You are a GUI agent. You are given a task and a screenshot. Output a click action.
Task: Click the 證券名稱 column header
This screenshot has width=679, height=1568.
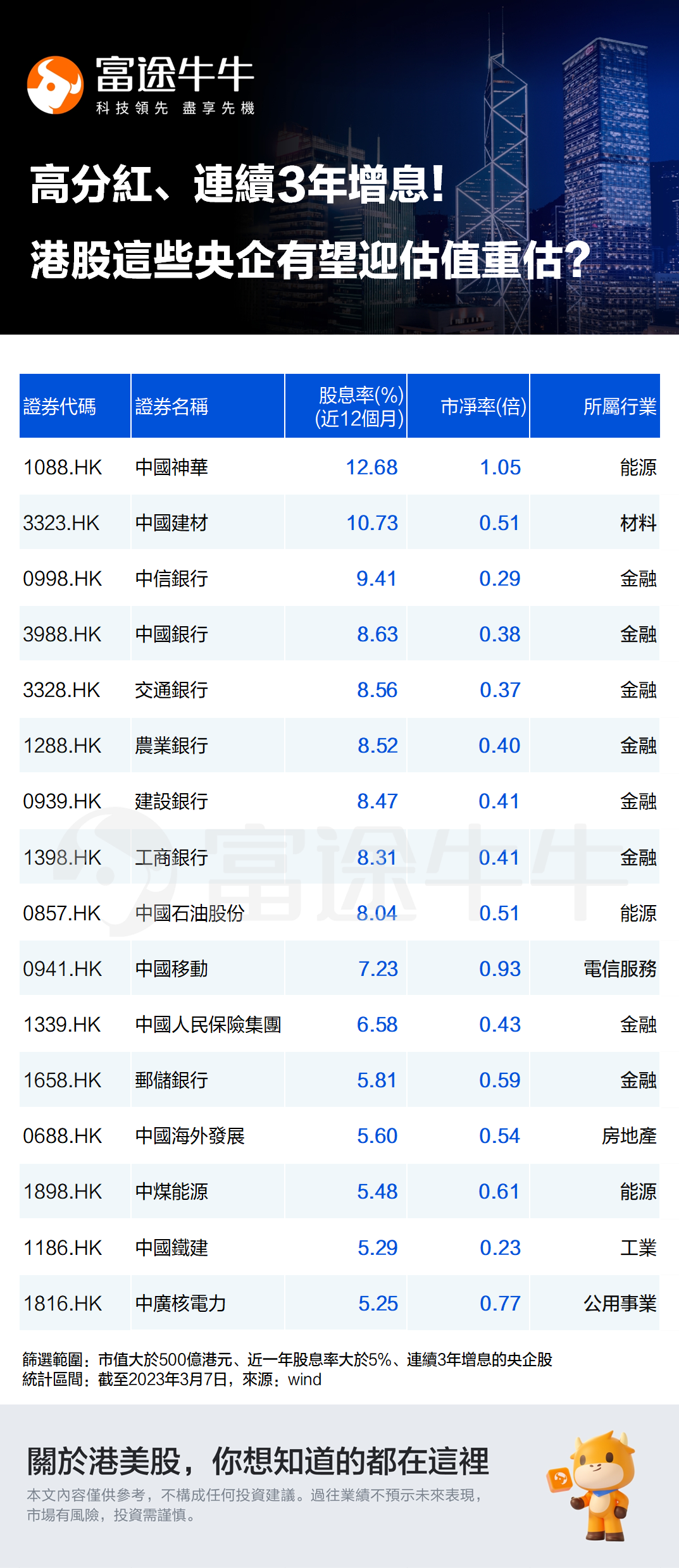171,406
